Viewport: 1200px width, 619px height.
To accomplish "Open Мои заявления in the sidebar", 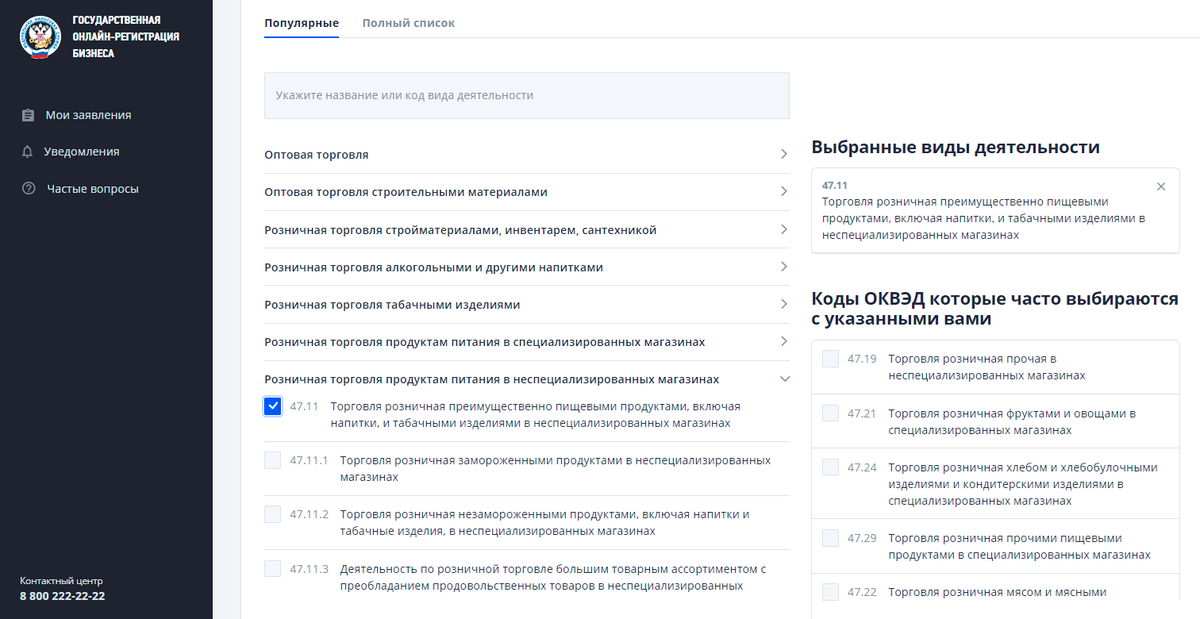I will tap(88, 115).
